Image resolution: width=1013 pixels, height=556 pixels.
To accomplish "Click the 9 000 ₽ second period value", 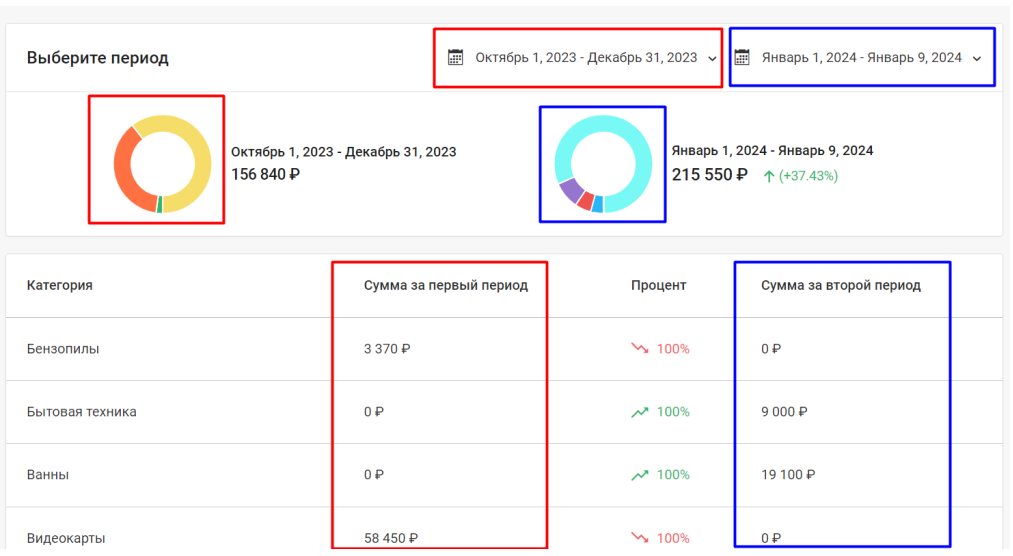I will tap(784, 412).
